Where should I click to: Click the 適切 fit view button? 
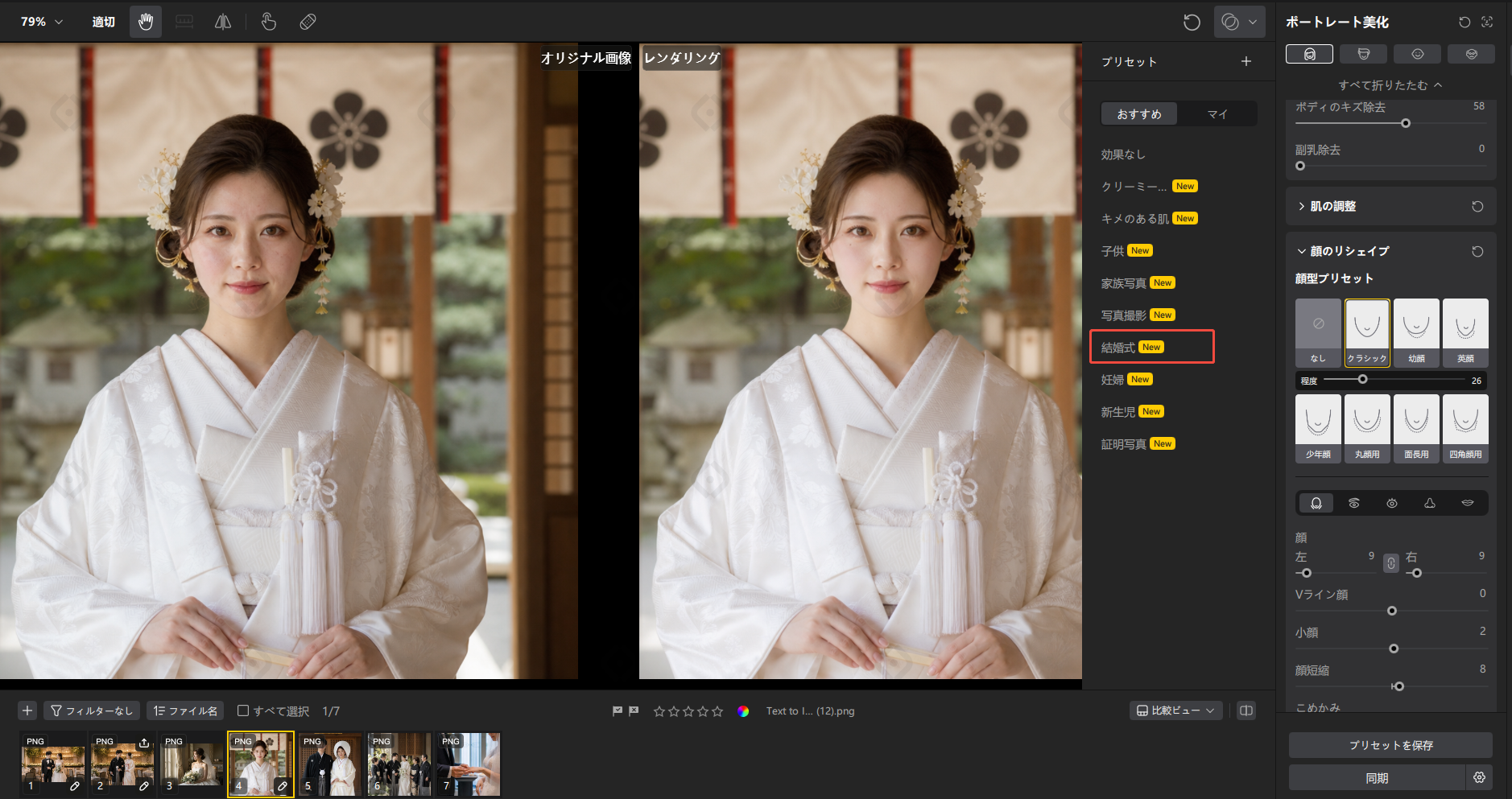pos(103,22)
